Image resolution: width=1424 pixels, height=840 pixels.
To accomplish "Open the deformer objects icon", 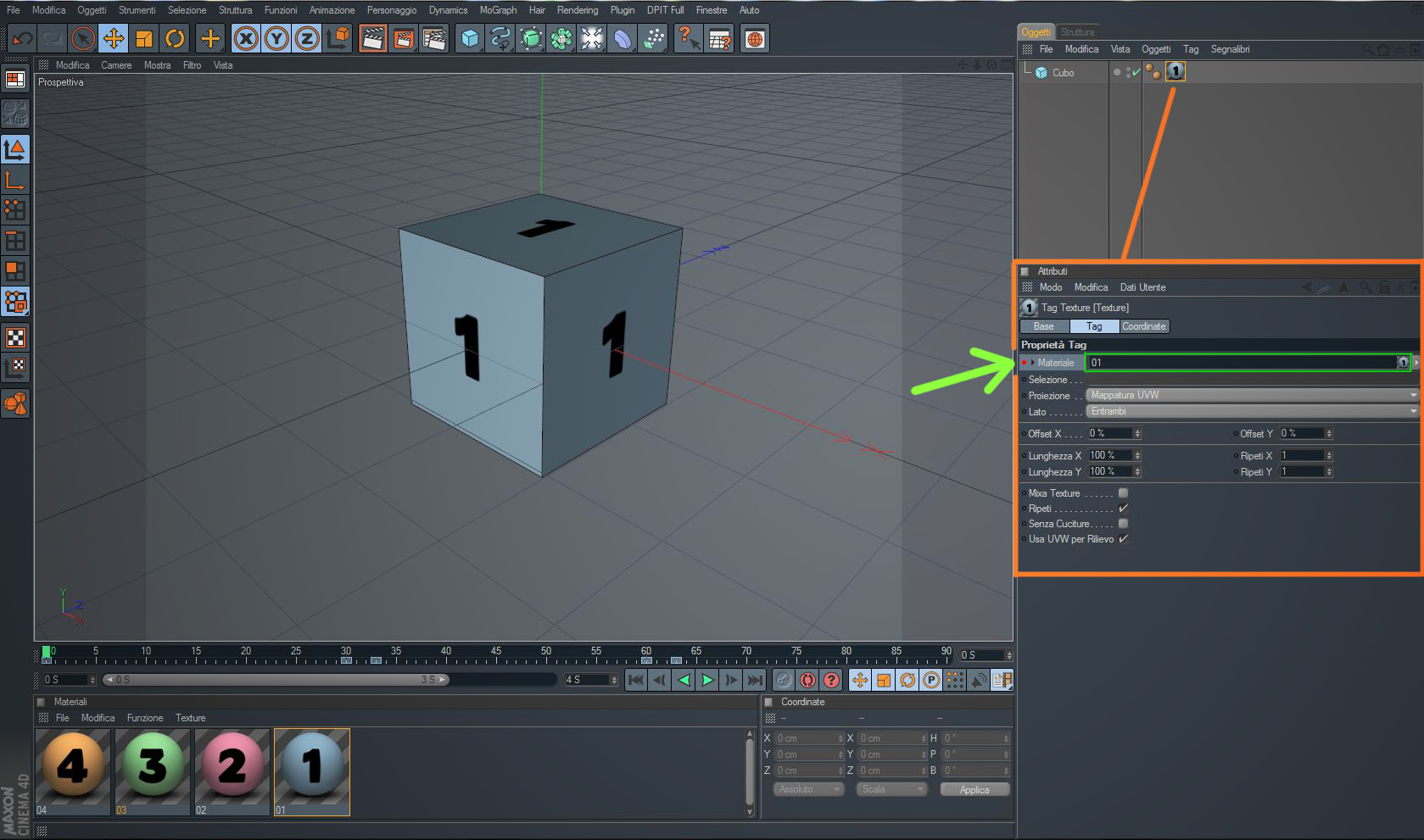I will pyautogui.click(x=623, y=39).
